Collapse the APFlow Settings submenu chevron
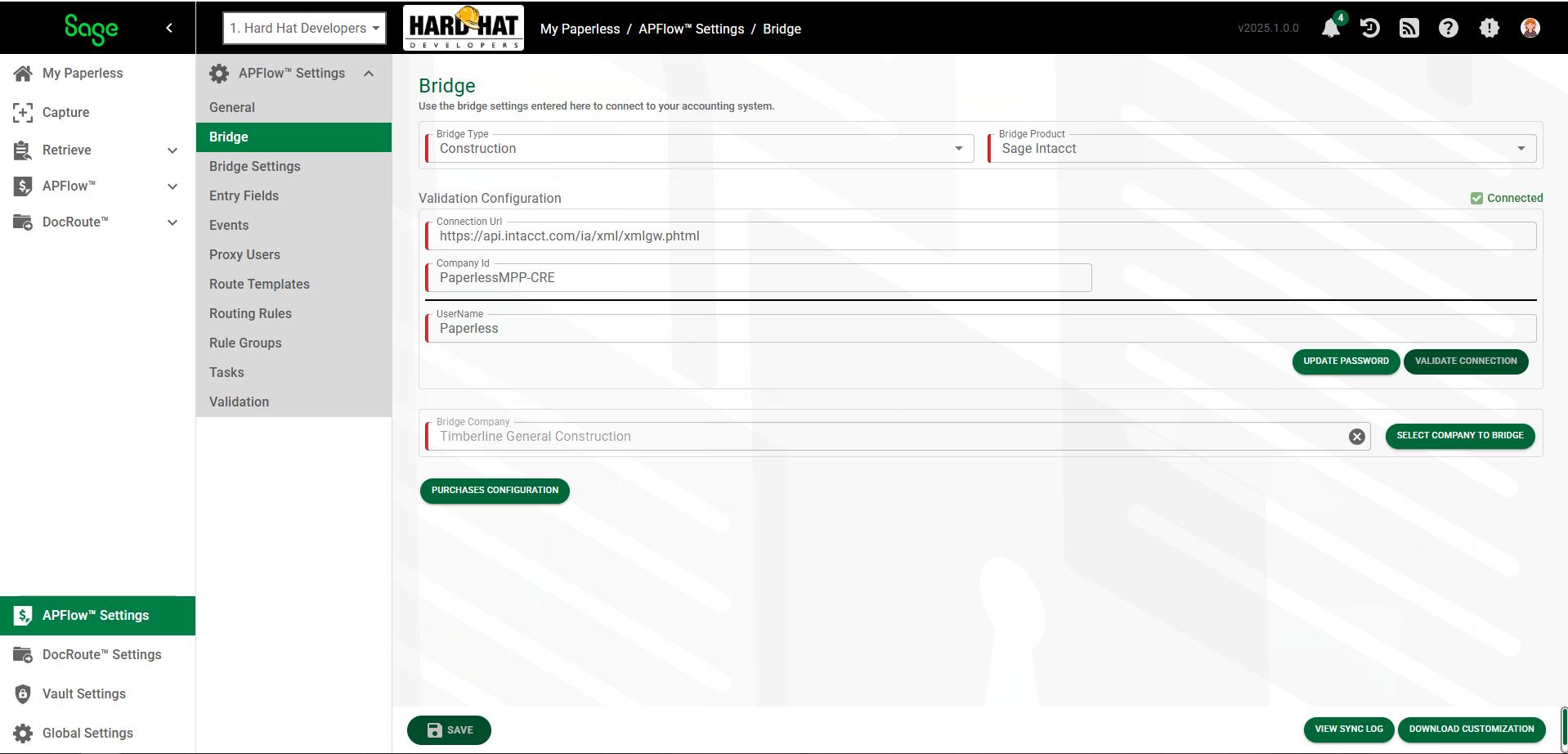 [369, 74]
